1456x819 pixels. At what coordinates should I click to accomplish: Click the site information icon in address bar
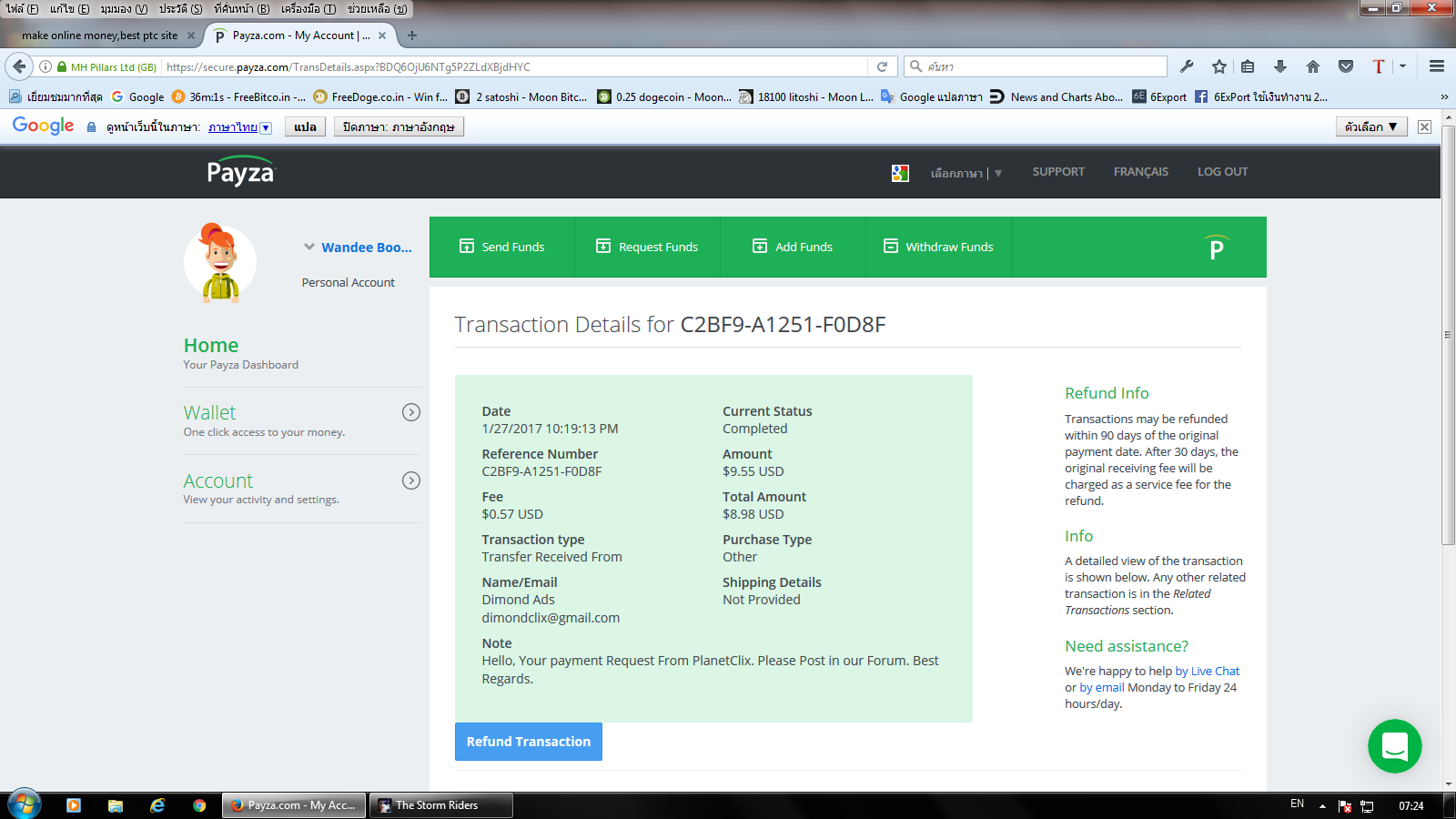click(45, 66)
